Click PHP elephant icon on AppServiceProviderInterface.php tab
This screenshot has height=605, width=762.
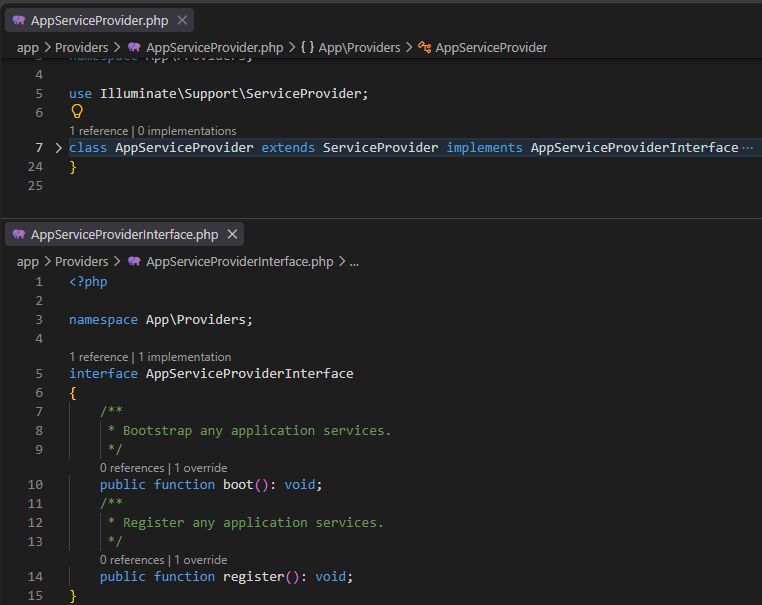[x=18, y=234]
